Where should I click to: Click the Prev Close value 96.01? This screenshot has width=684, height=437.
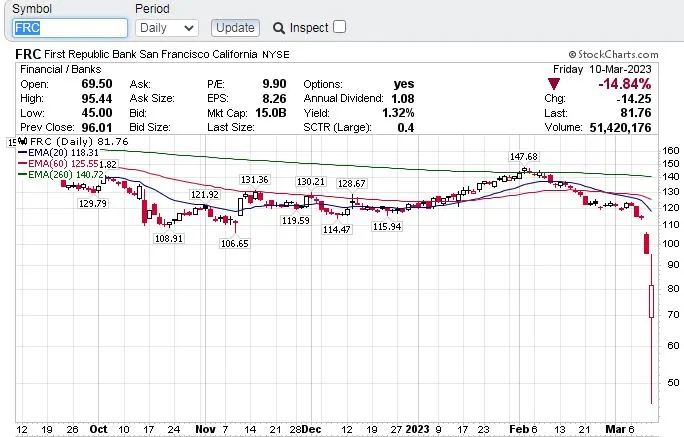pyautogui.click(x=97, y=128)
